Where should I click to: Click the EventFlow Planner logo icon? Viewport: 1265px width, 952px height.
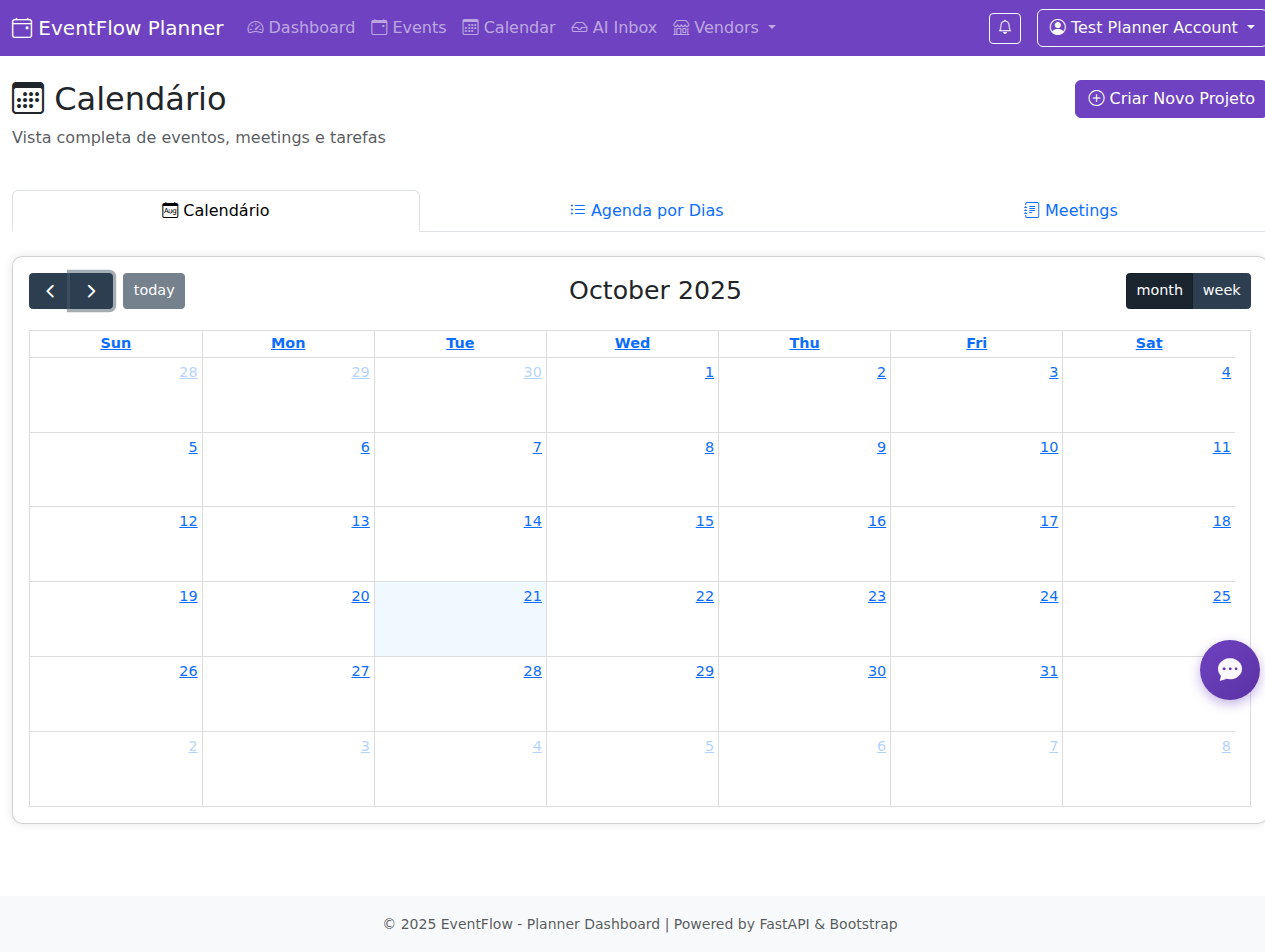click(x=22, y=28)
